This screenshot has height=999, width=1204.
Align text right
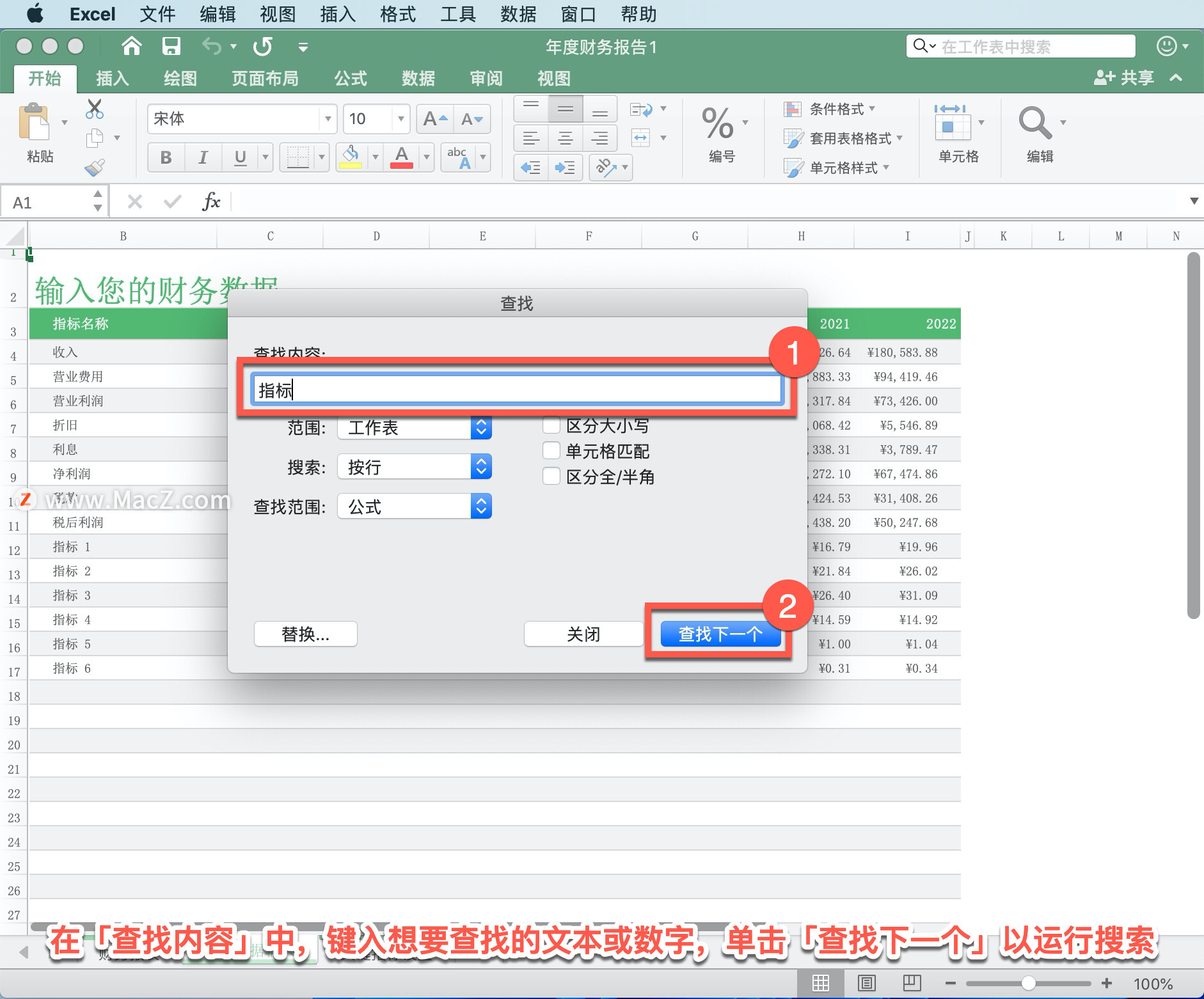tap(600, 138)
